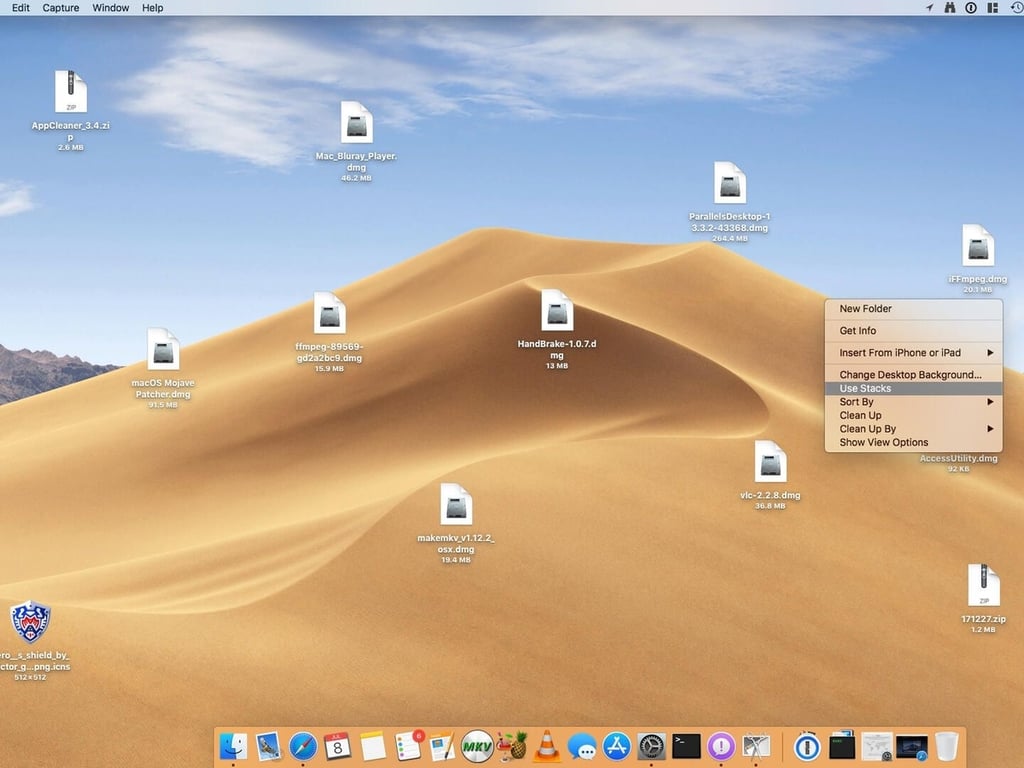This screenshot has width=1024, height=768.
Task: Launch MakeMKV icon in the Dock
Action: 477,746
